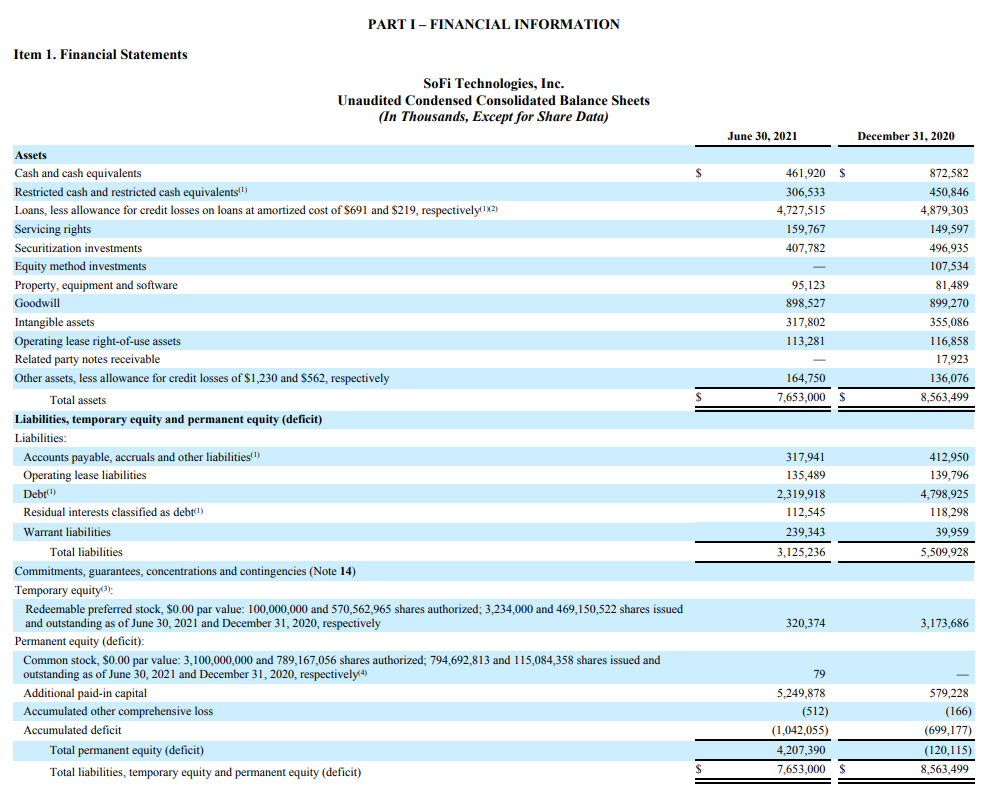
Task: Click the value 17,923
Action: point(951,359)
